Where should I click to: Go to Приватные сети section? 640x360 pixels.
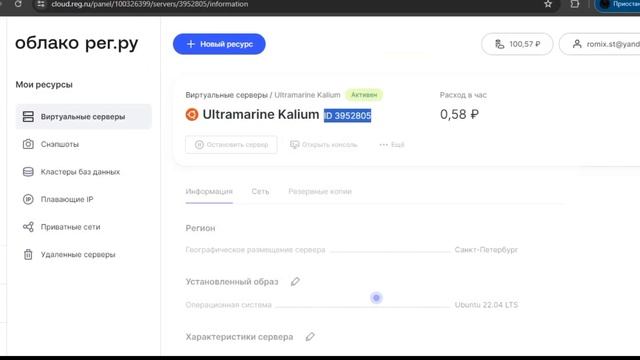[70, 227]
